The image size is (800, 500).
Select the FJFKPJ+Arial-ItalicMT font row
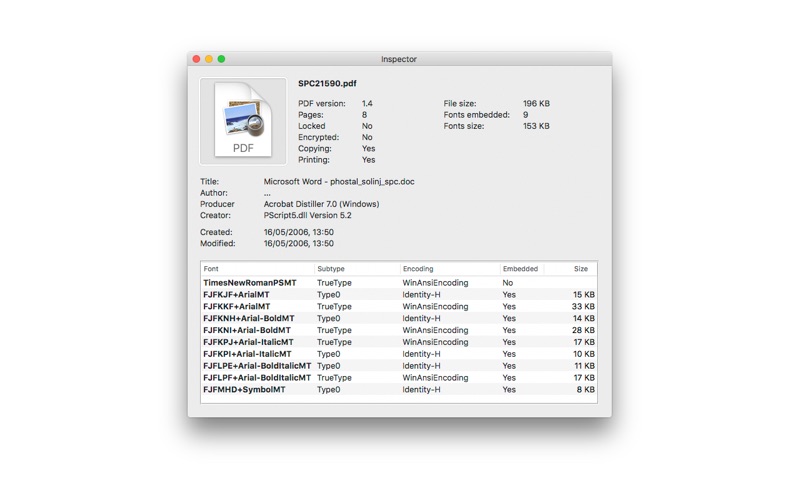click(x=399, y=342)
